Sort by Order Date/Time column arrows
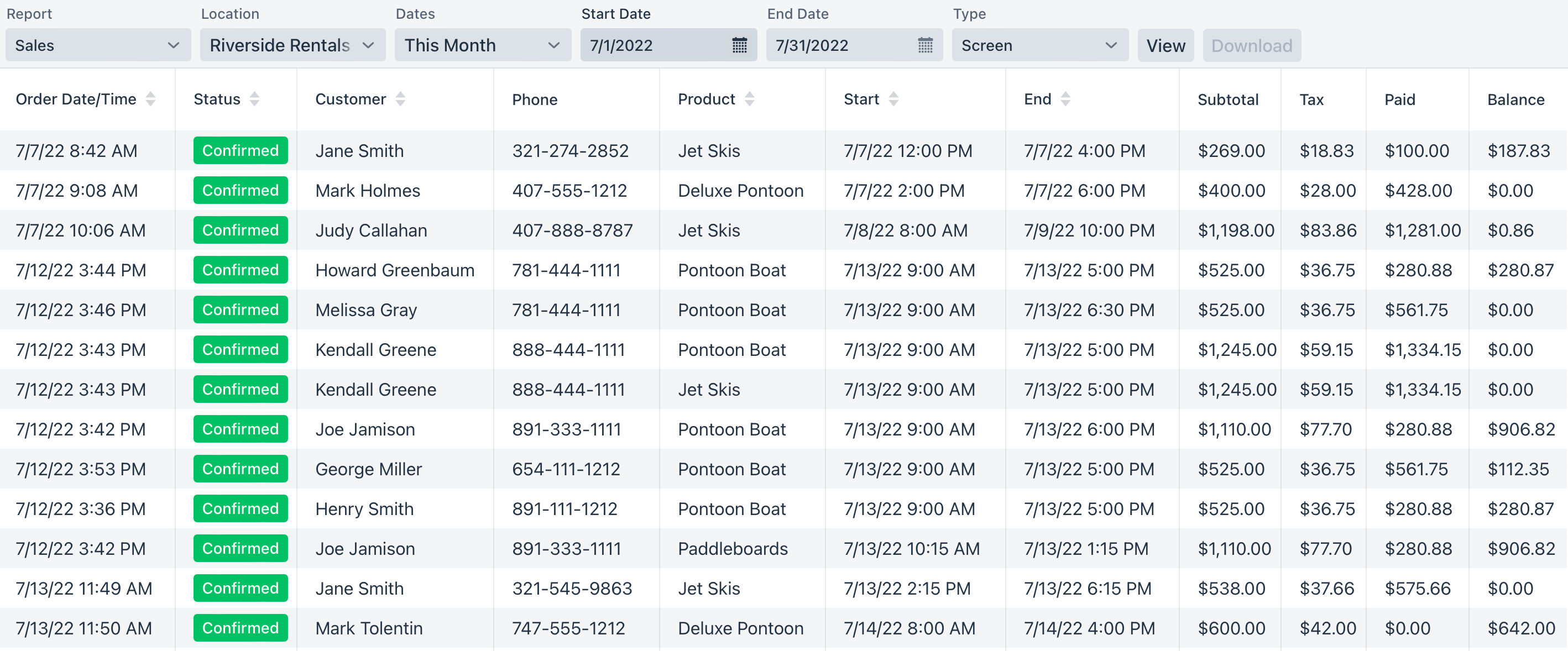Image resolution: width=1568 pixels, height=651 pixels. coord(150,99)
